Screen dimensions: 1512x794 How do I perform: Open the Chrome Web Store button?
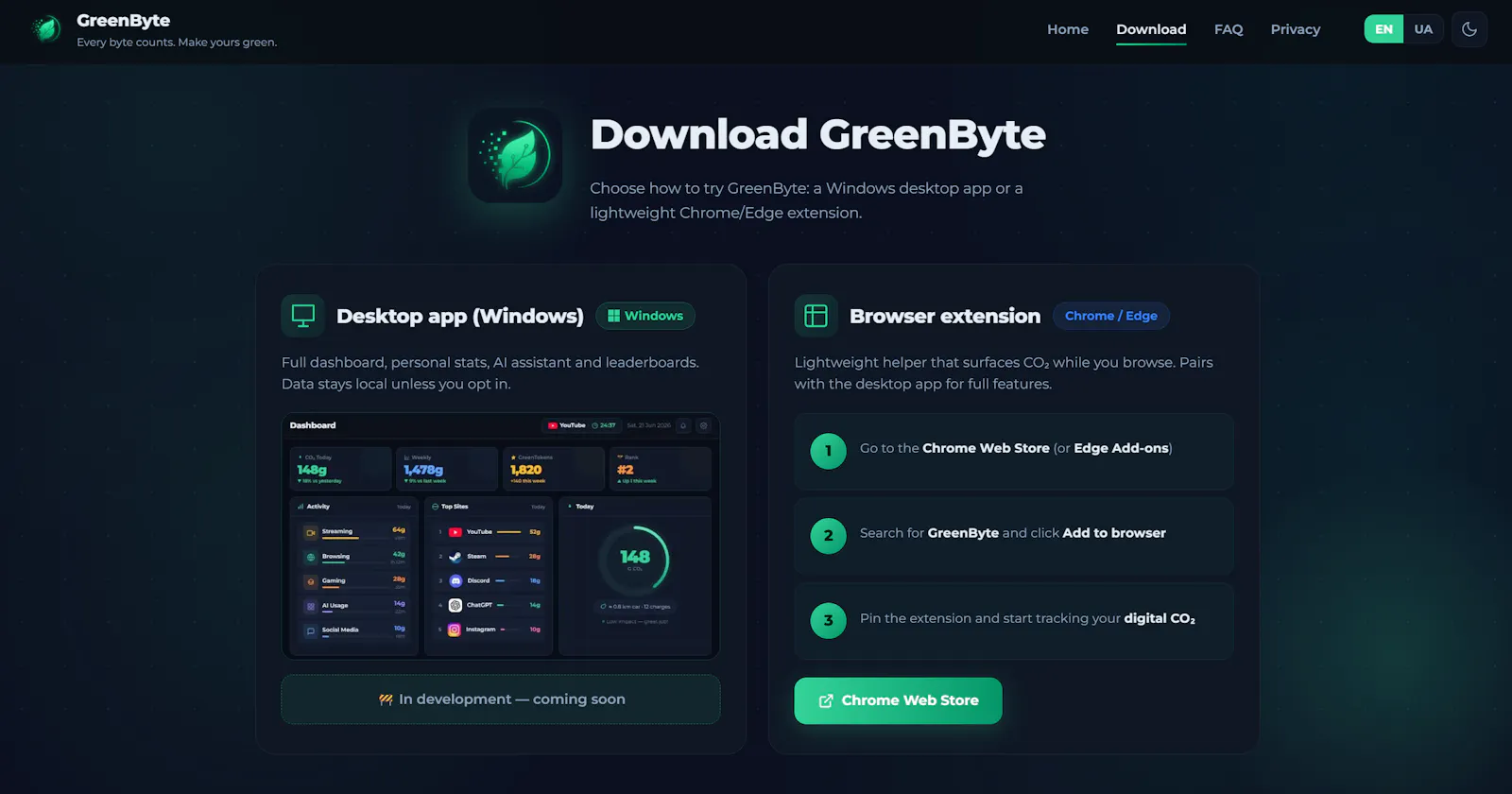(x=898, y=700)
